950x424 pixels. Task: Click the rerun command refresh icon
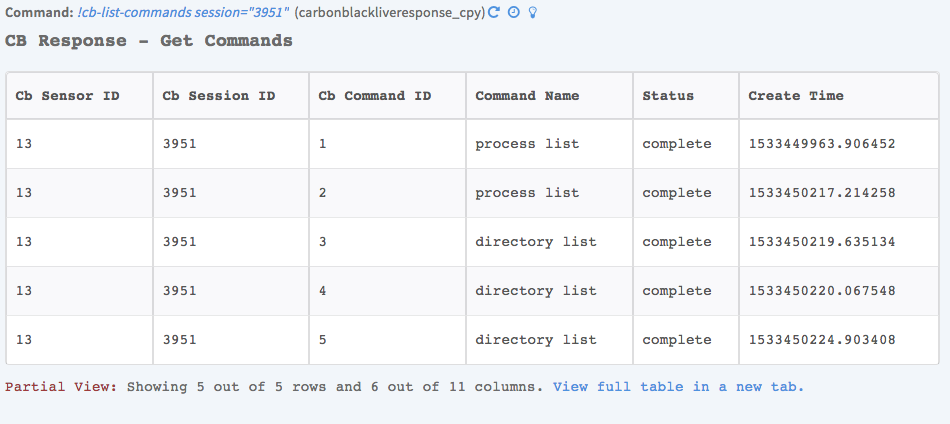tap(494, 13)
